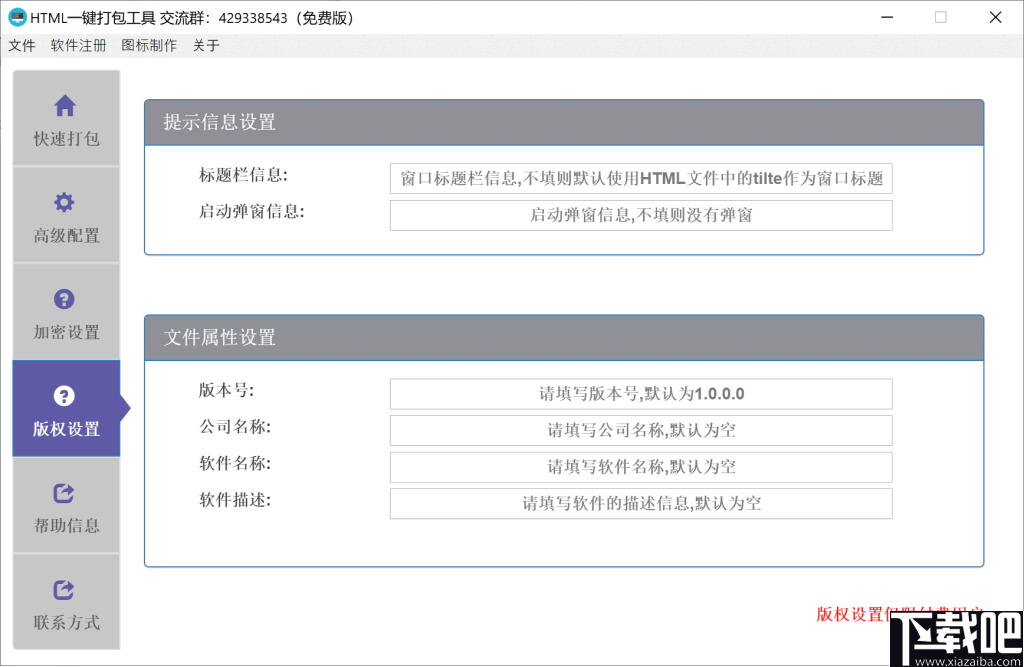Open the 关于 menu
Image resolution: width=1025 pixels, height=667 pixels.
205,45
